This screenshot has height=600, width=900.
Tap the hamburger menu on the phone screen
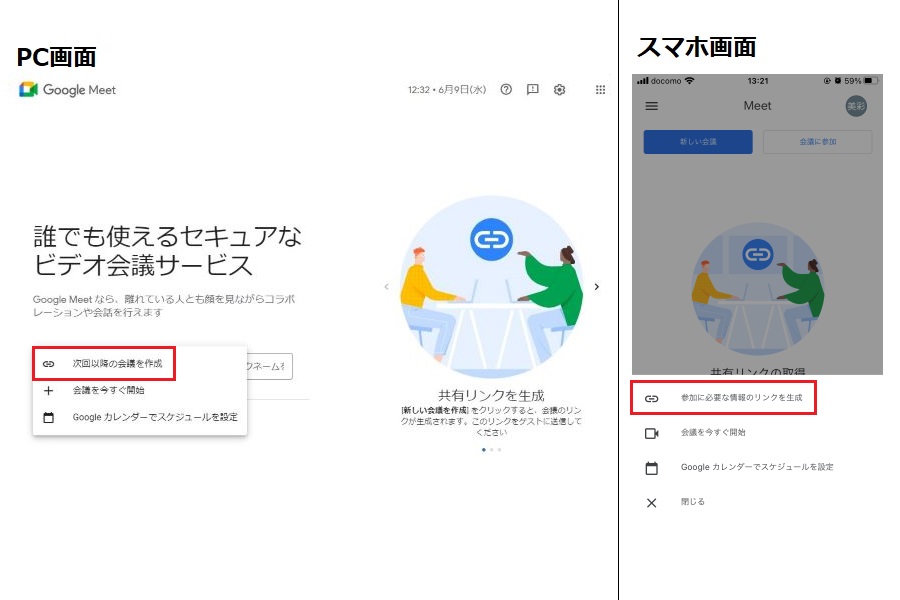click(652, 106)
